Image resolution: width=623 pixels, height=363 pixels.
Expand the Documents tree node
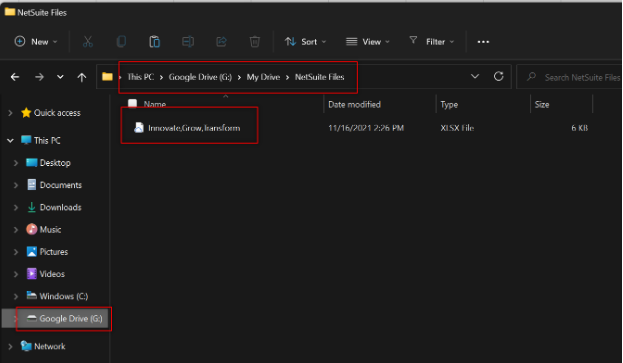point(16,185)
